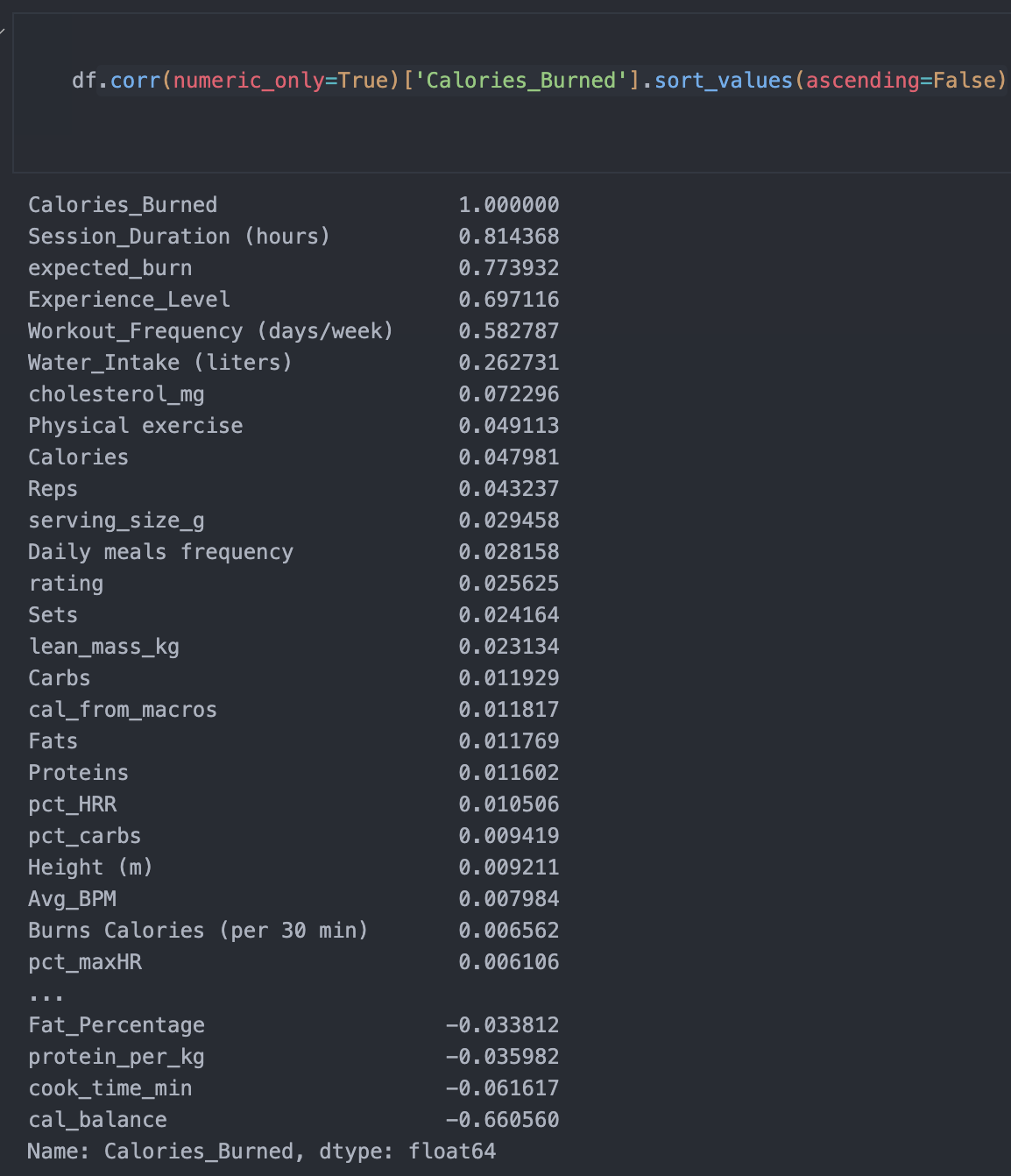Screen dimensions: 1011x1176
Task: Click the Name: Calories_Burned dtype footer
Action: (261, 1151)
